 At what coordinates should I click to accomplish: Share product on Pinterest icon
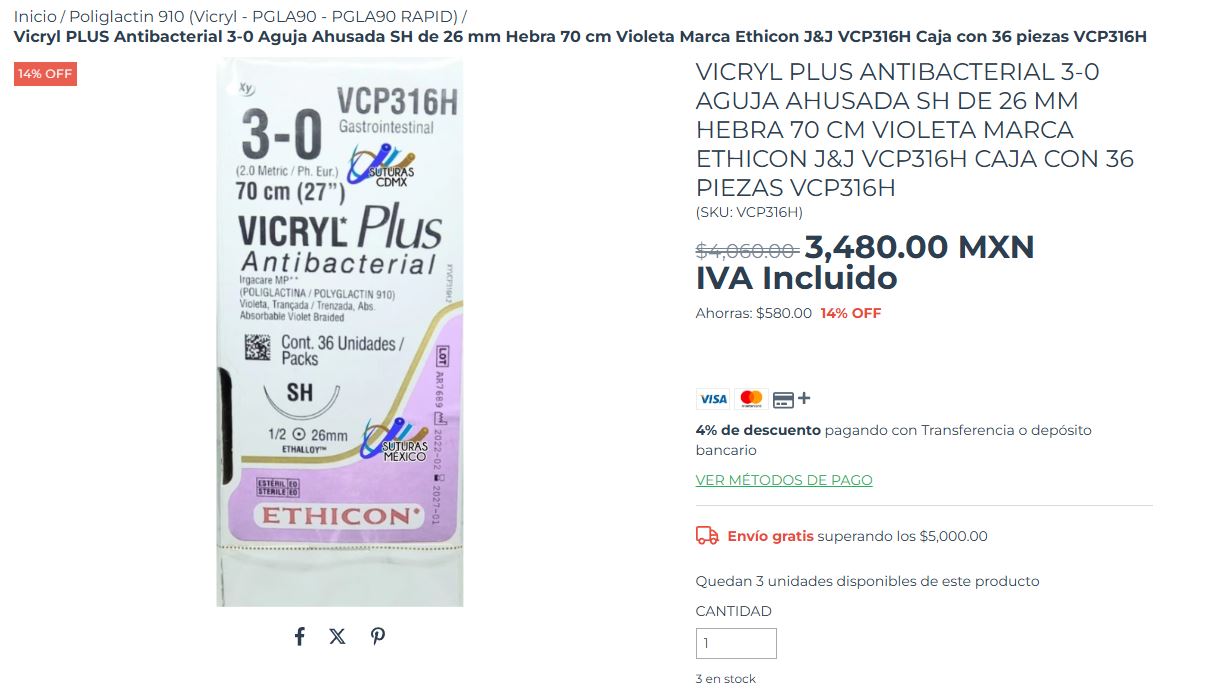click(x=377, y=636)
